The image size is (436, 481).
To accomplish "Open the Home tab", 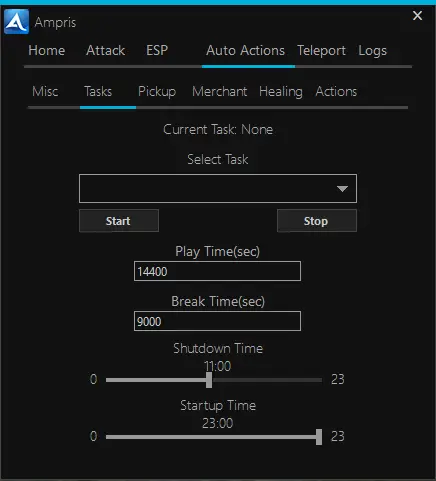I will 47,51.
